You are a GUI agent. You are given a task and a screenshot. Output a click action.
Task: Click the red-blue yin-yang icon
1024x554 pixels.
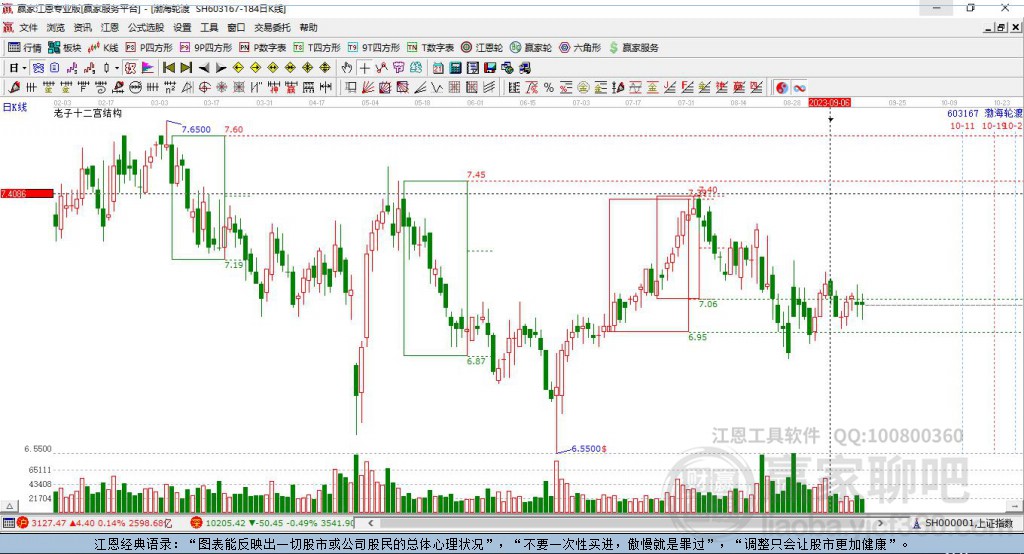[782, 88]
